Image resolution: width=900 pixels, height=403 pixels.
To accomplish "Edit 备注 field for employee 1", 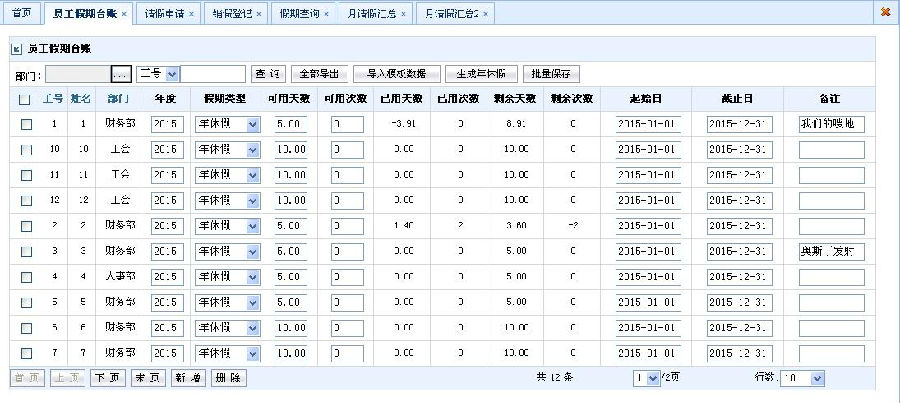I will coord(832,125).
